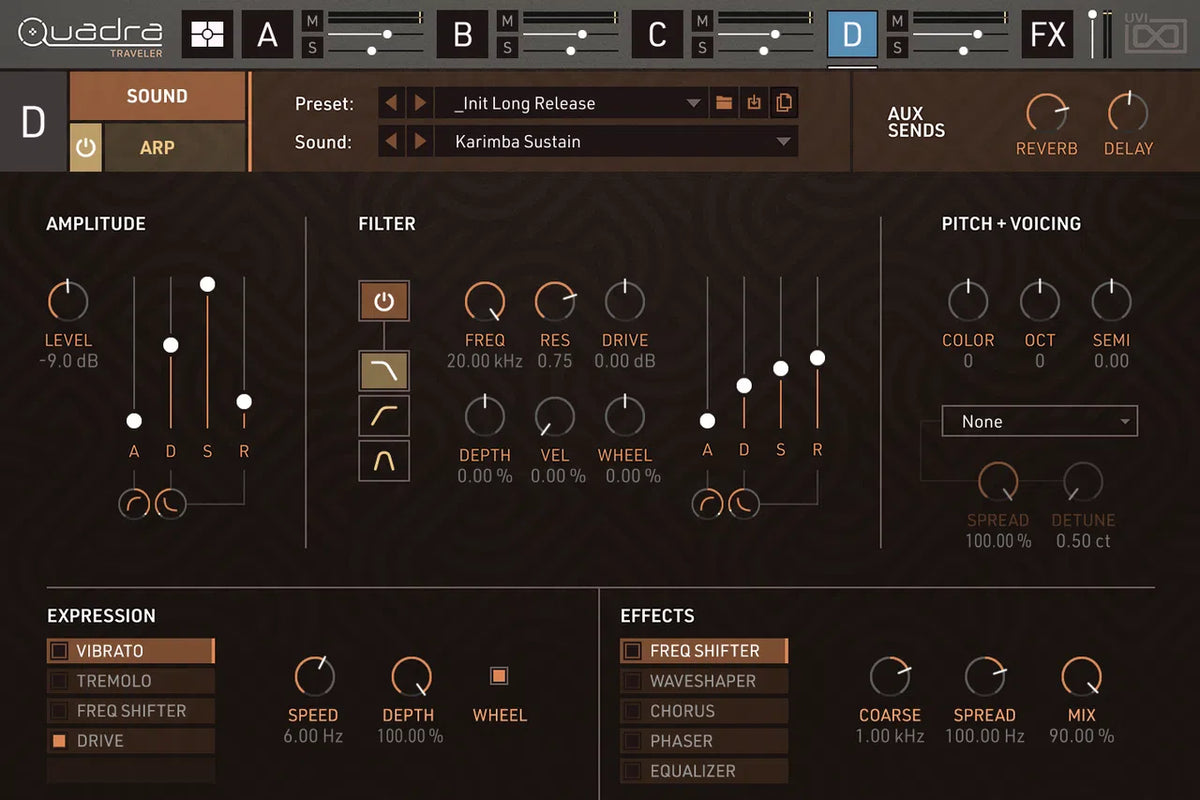
Task: Open the FX tab
Action: [1047, 35]
